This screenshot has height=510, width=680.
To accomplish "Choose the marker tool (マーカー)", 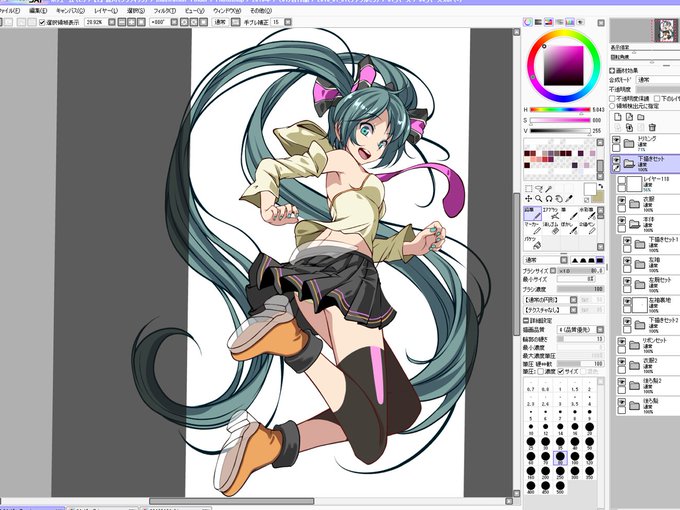I will (x=532, y=228).
